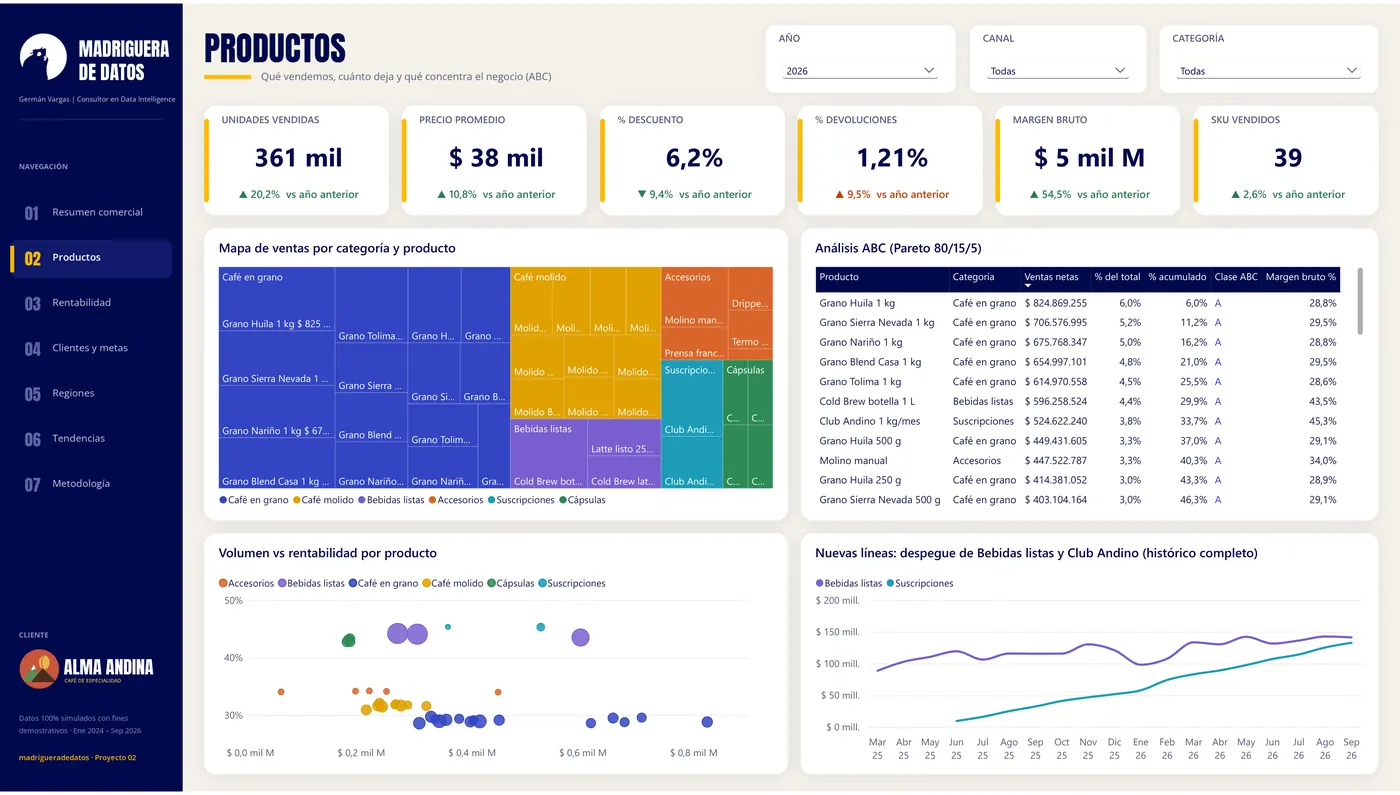Click the Suscripciones legend entry in Nuevas líneas chart
The image size is (1400, 795).
point(920,583)
